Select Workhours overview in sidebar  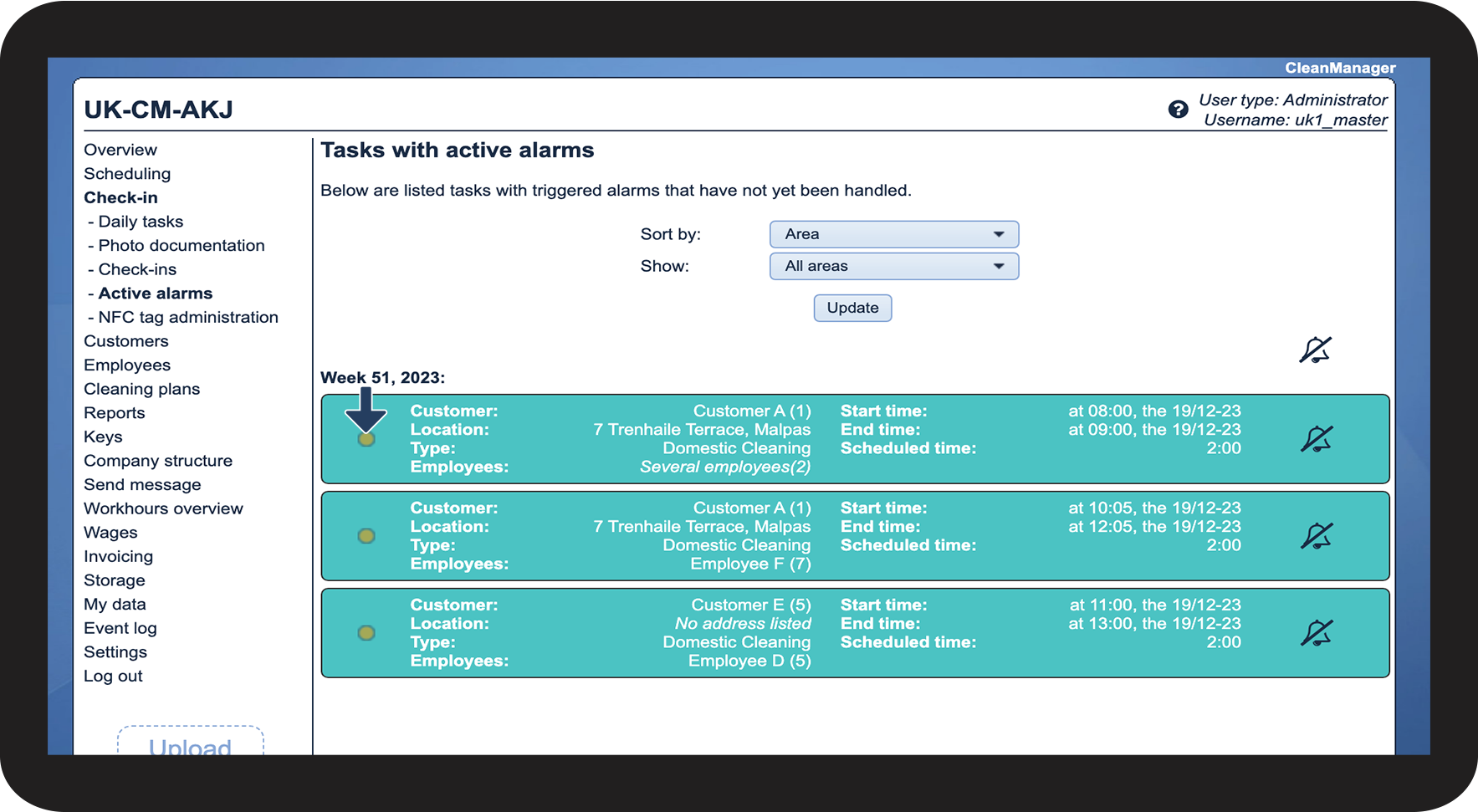(163, 509)
